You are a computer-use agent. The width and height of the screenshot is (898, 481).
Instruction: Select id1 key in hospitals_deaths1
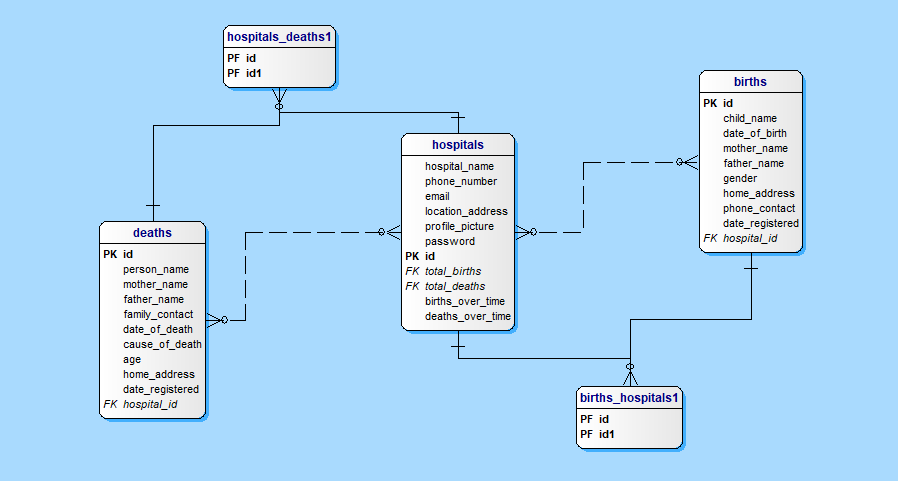coord(254,73)
